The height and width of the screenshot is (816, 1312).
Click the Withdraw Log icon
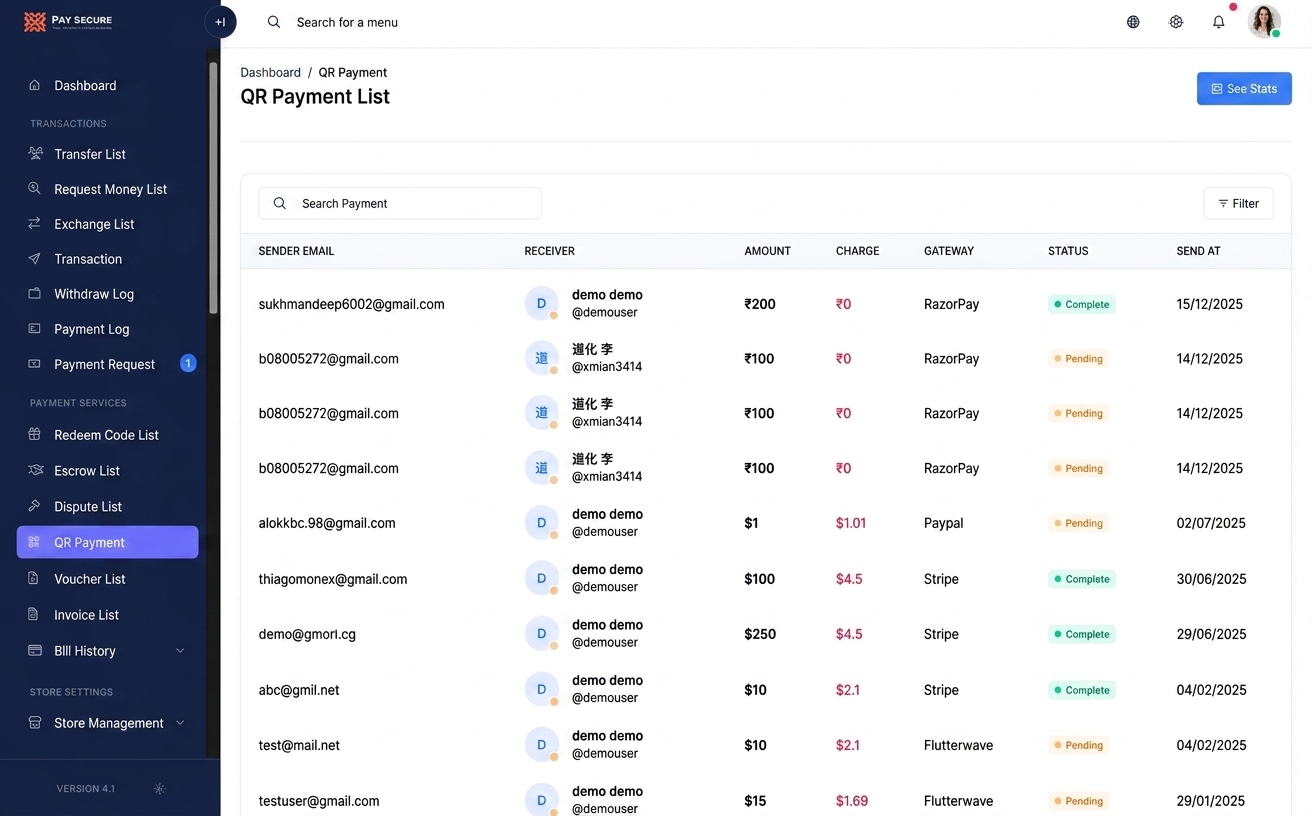pos(35,294)
